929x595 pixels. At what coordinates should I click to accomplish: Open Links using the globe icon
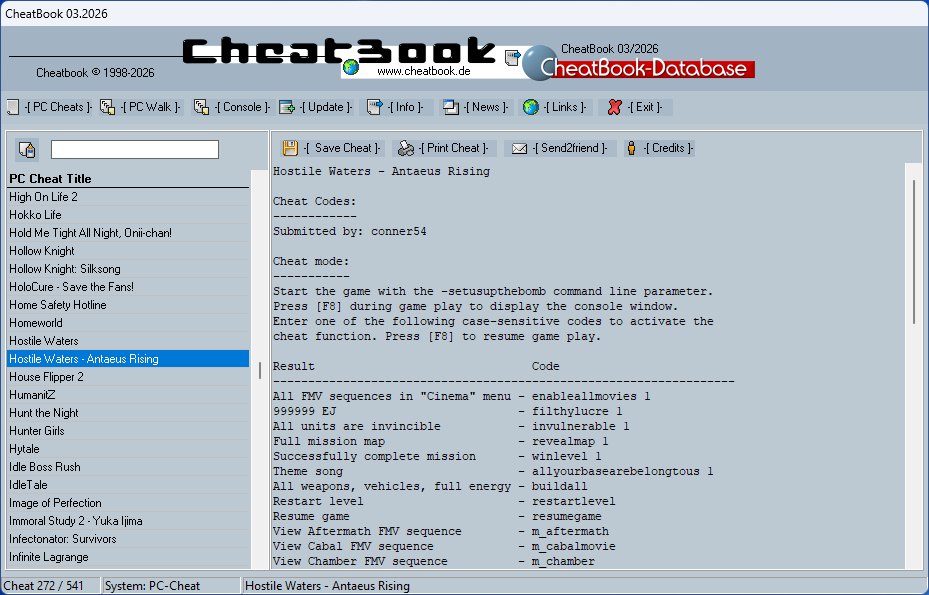coord(529,107)
